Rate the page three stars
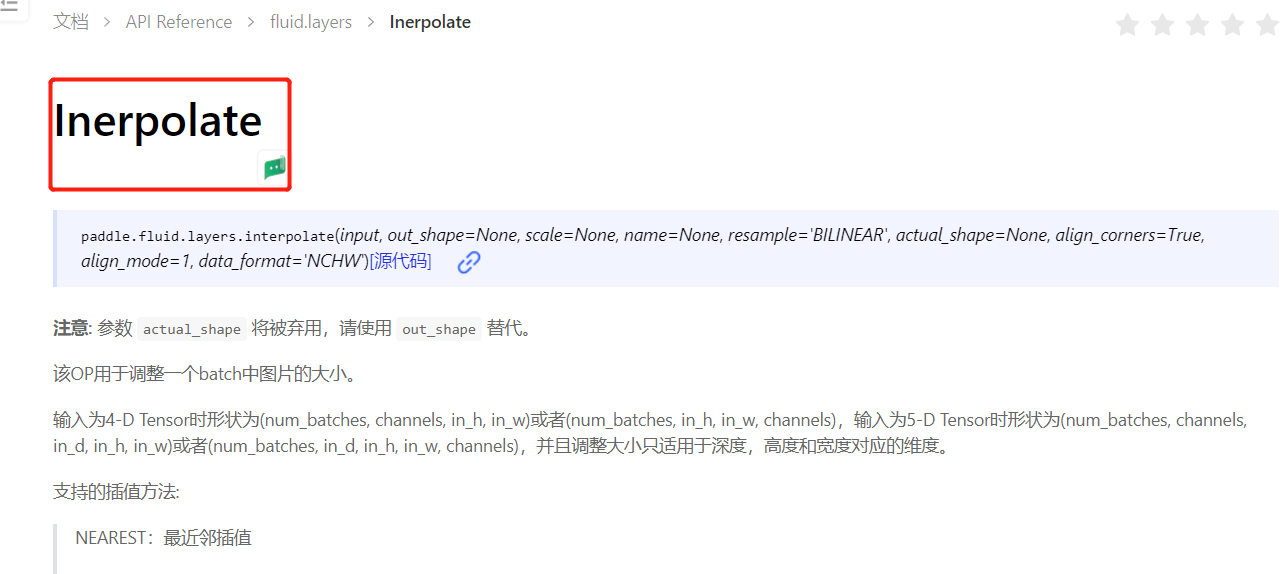The height and width of the screenshot is (574, 1287). coord(1197,25)
